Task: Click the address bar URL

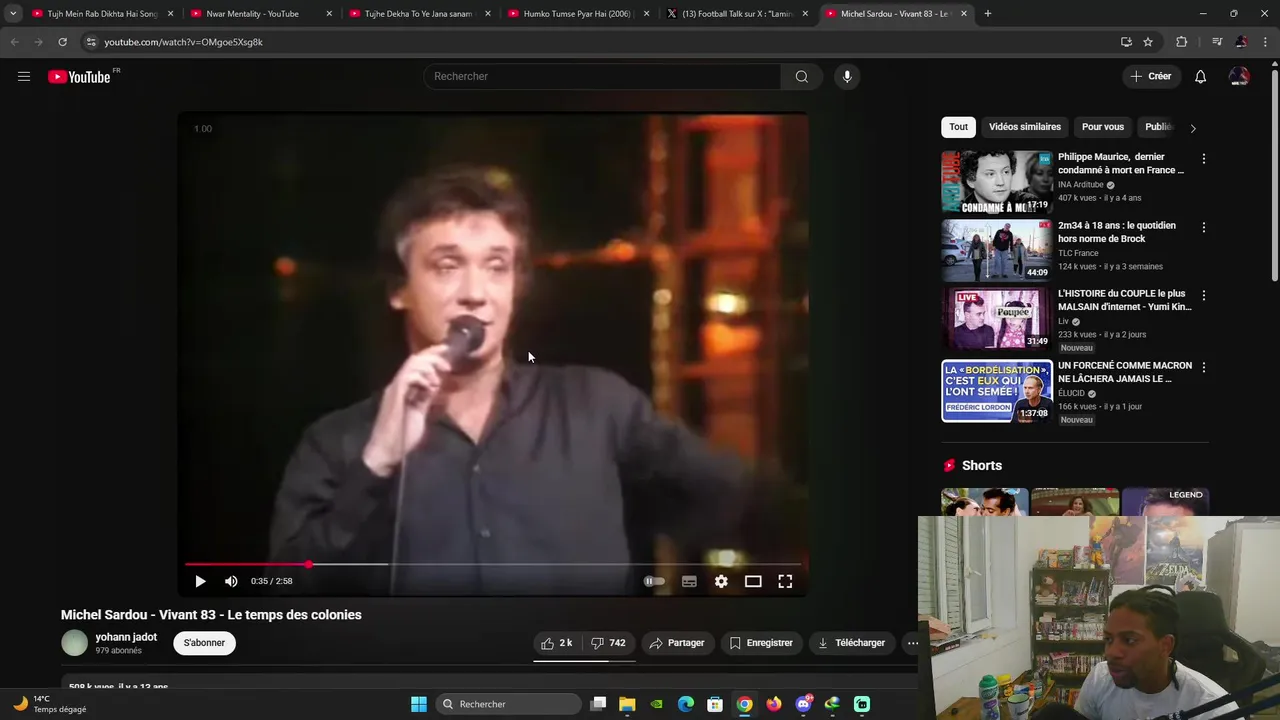Action: pyautogui.click(x=184, y=42)
